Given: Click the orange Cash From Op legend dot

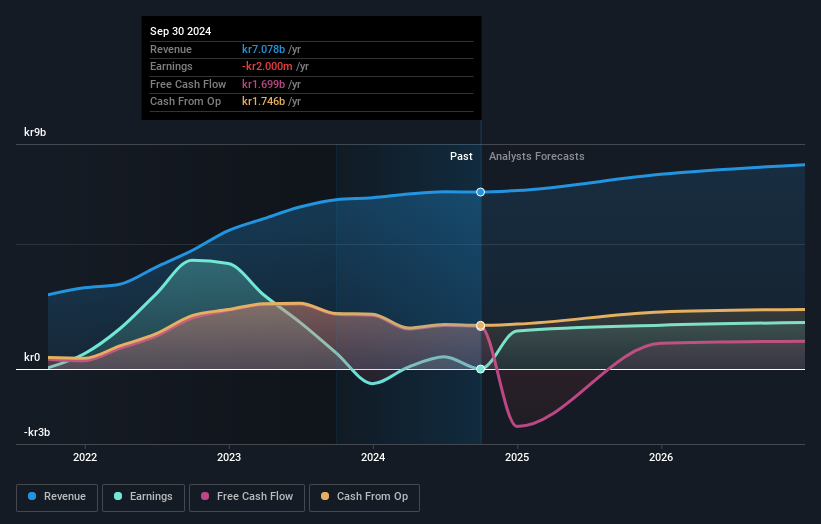Looking at the screenshot, I should [x=325, y=496].
